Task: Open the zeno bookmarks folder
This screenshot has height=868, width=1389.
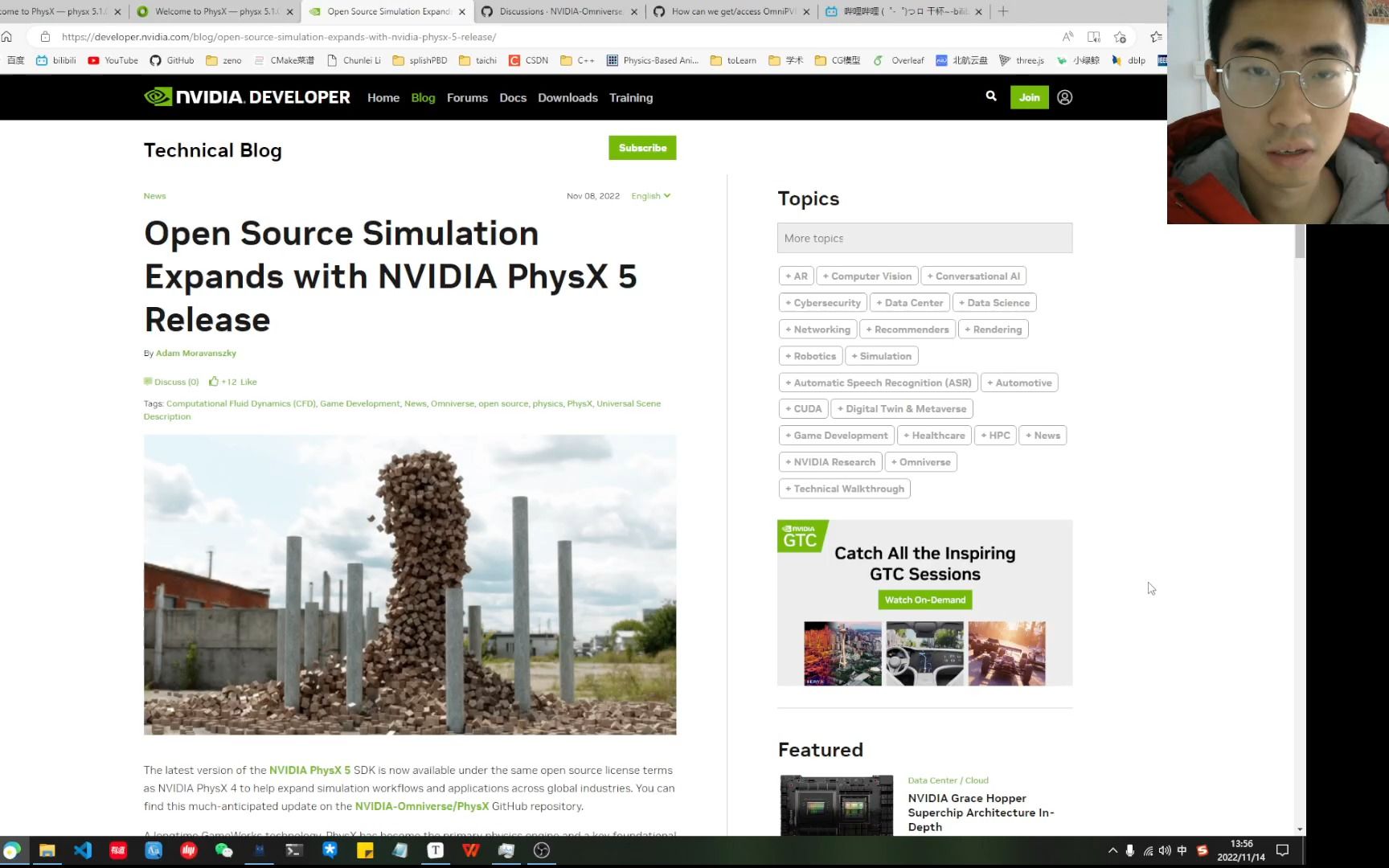Action: (x=223, y=60)
